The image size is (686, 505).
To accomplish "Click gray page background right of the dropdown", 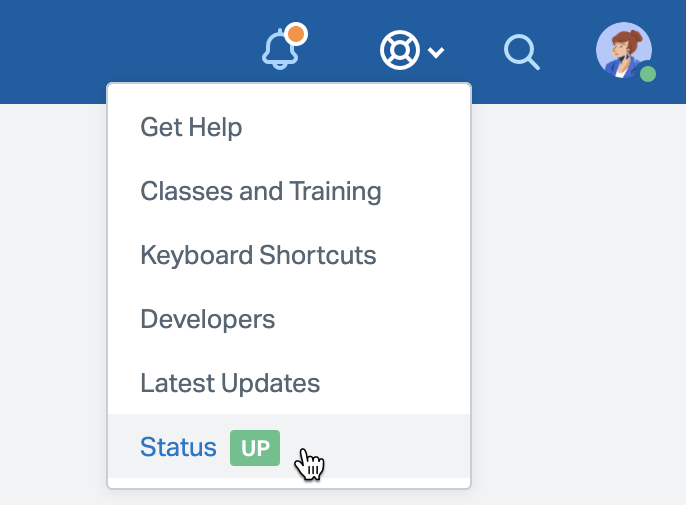I will click(580, 300).
